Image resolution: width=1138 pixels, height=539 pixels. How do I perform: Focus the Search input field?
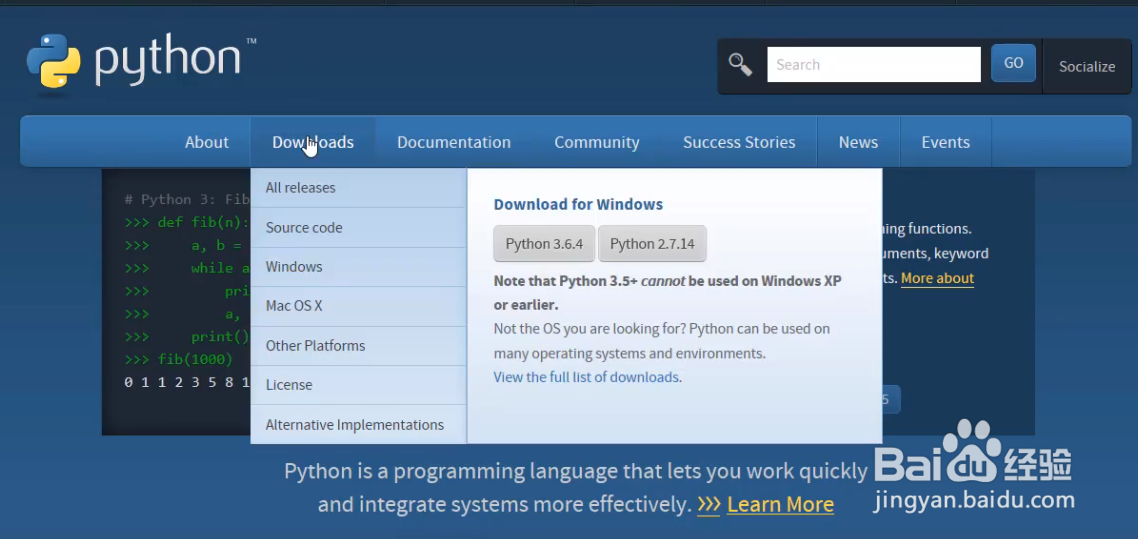[874, 65]
